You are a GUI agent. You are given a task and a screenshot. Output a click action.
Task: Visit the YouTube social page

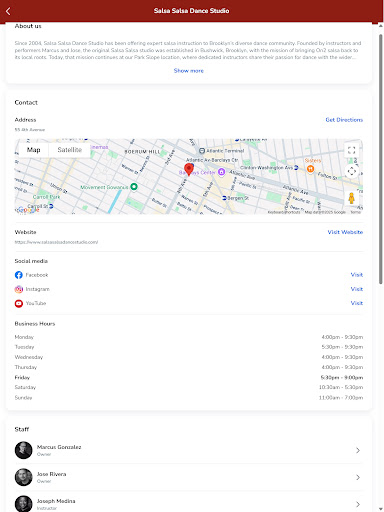[x=357, y=303]
